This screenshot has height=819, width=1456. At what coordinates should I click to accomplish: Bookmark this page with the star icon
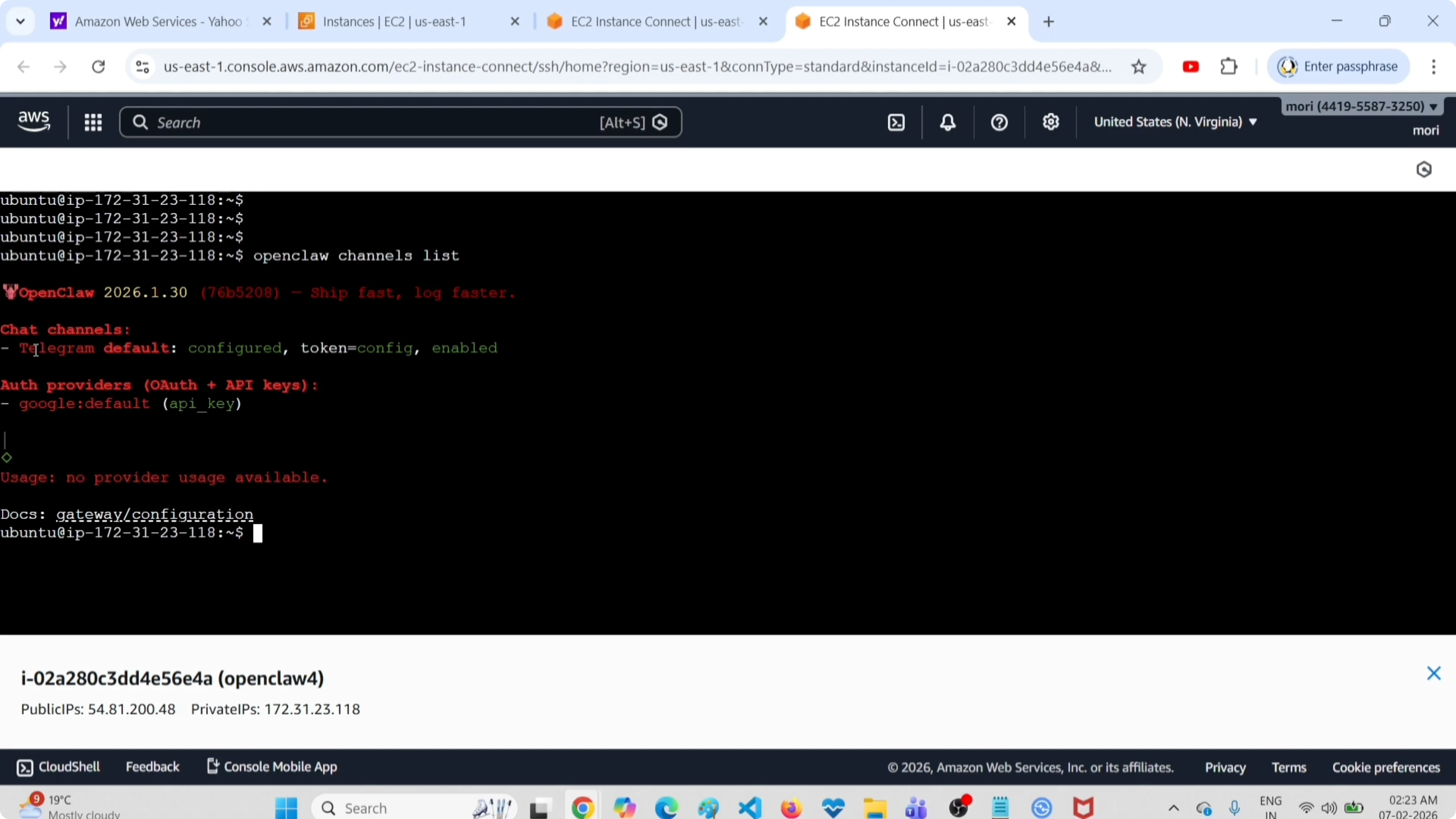click(x=1138, y=67)
